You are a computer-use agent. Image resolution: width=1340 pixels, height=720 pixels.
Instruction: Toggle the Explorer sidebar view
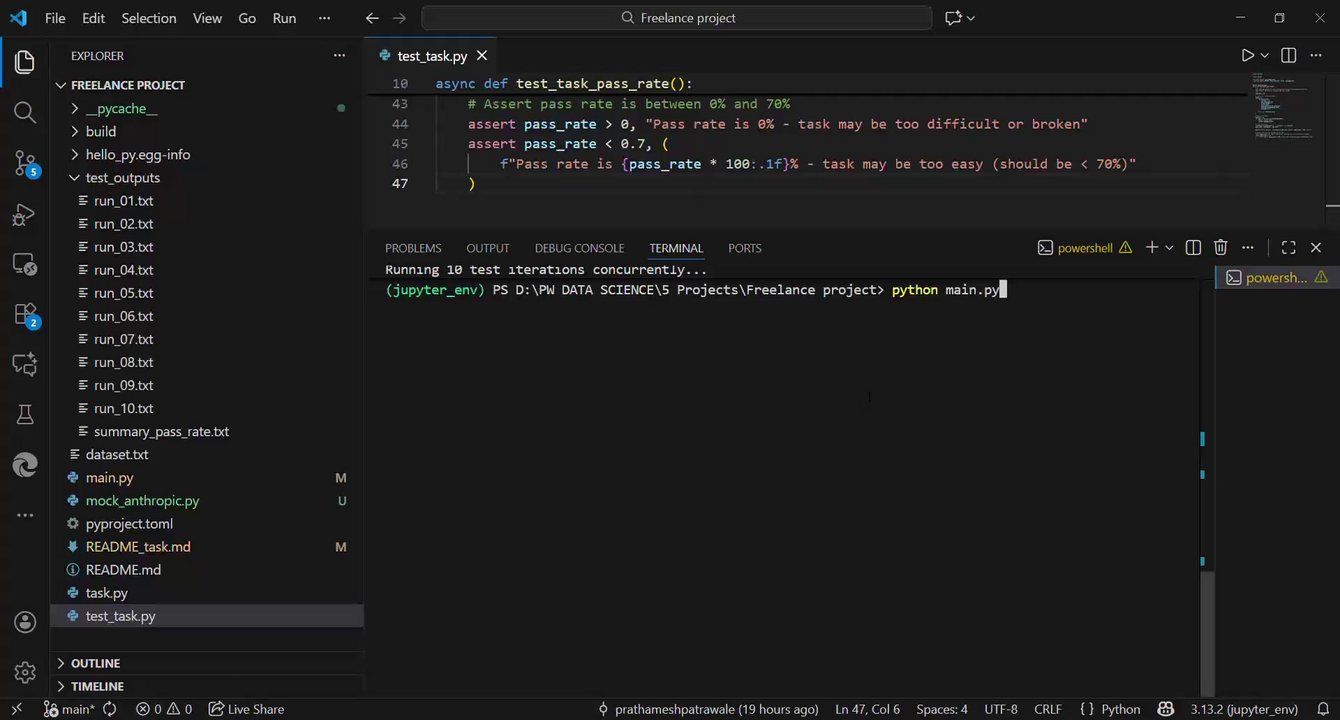25,62
